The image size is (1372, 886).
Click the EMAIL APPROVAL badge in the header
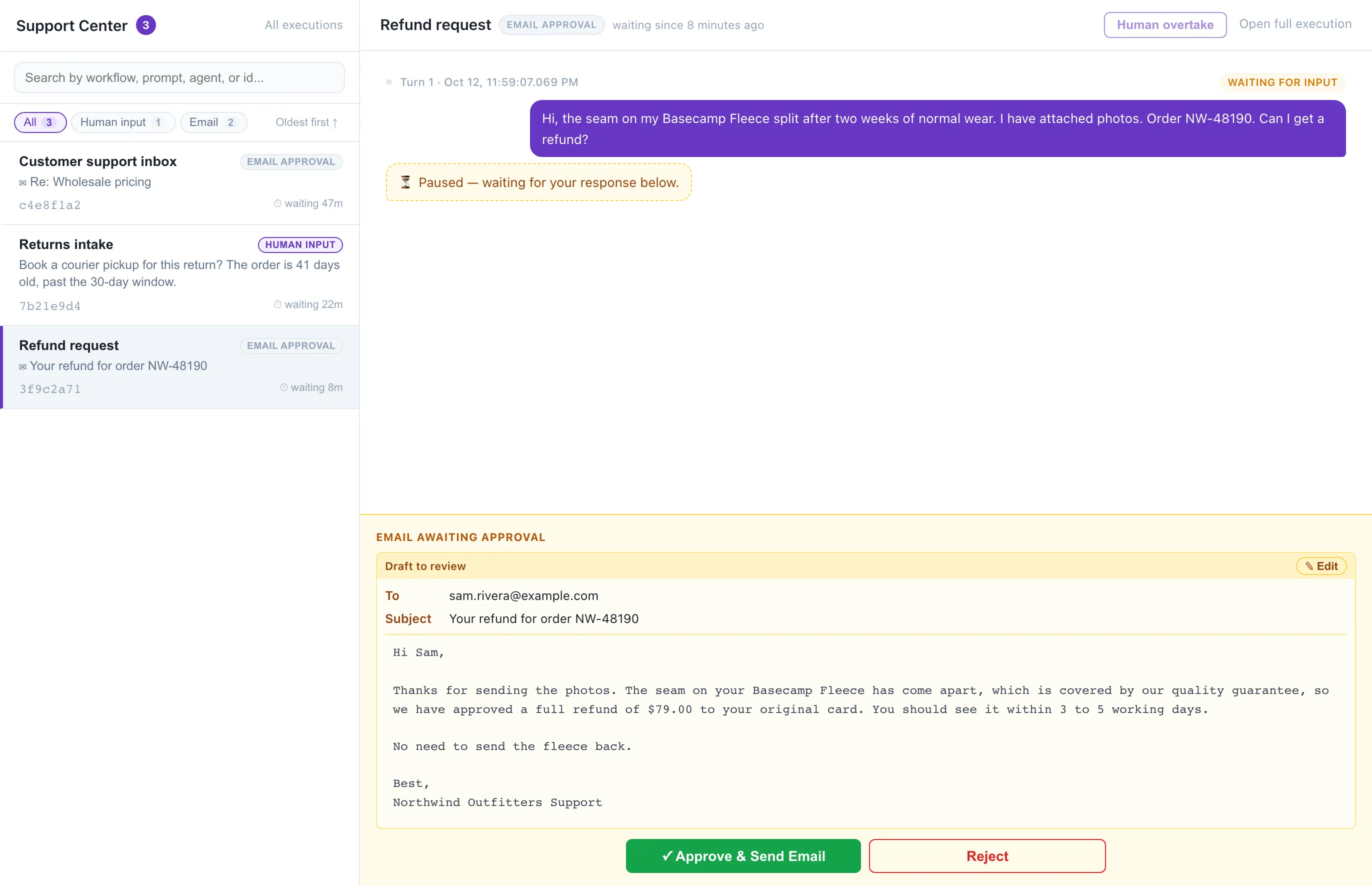pyautogui.click(x=551, y=25)
